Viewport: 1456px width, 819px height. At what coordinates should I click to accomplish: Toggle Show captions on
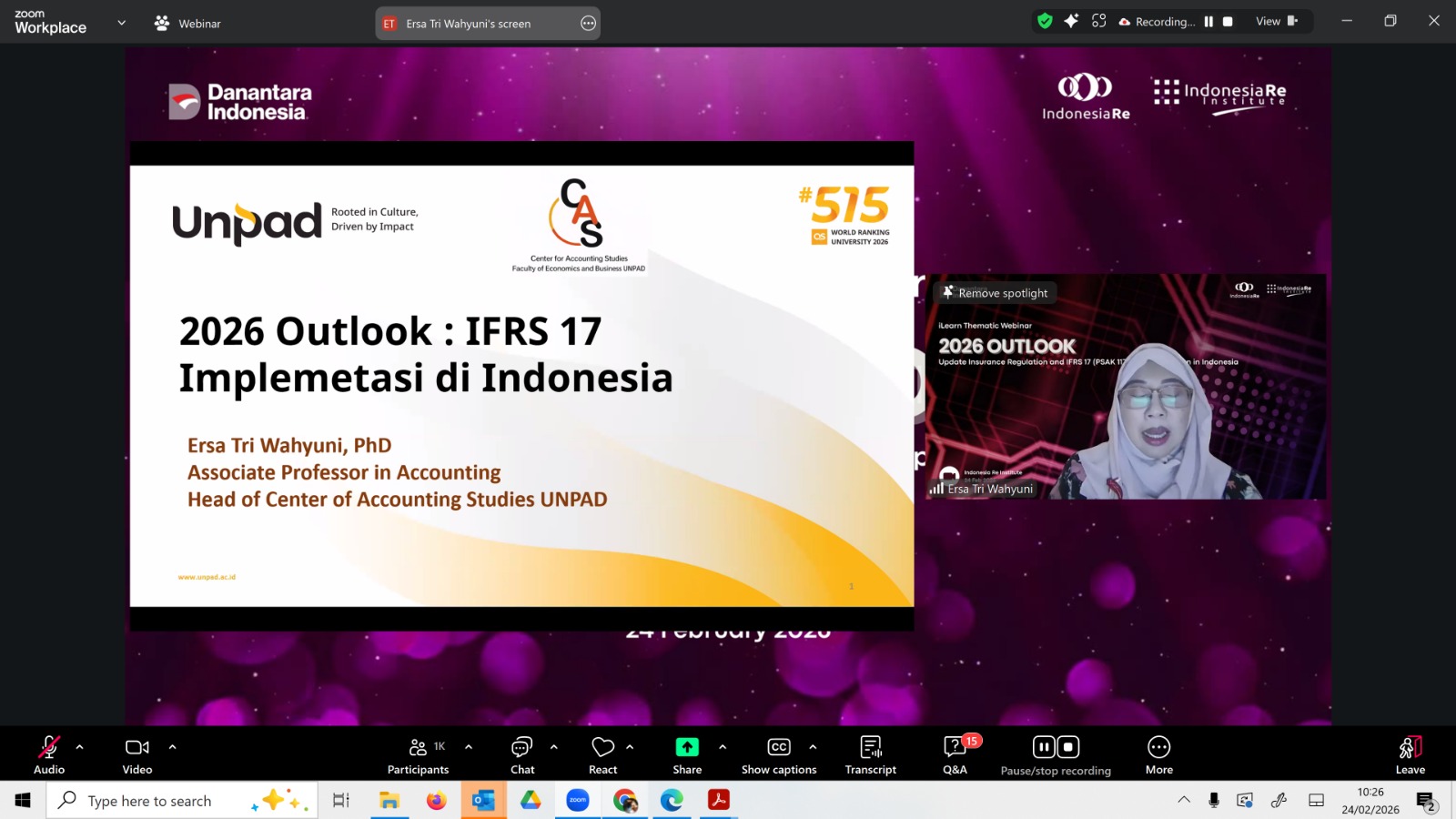pyautogui.click(x=779, y=754)
